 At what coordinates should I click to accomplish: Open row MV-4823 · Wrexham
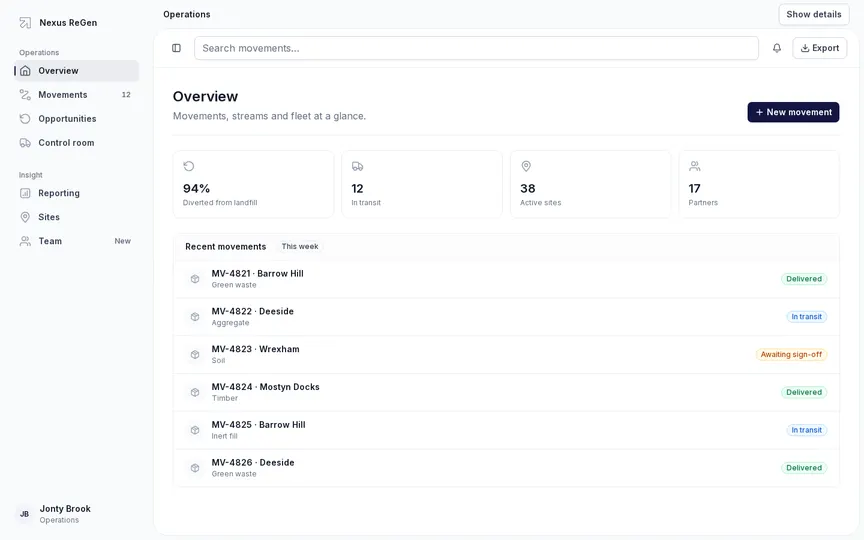[x=506, y=354]
